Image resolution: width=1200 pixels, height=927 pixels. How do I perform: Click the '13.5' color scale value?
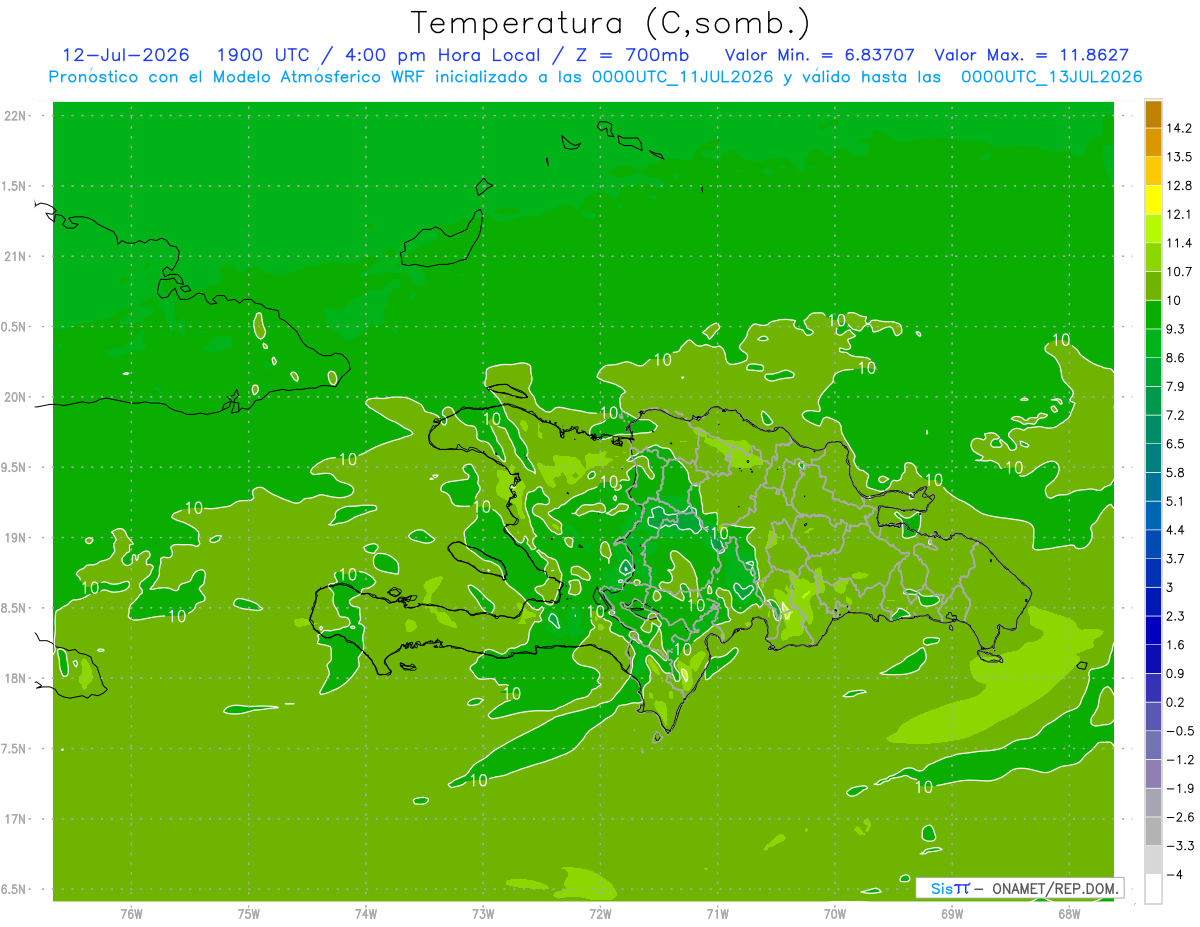[x=1179, y=157]
